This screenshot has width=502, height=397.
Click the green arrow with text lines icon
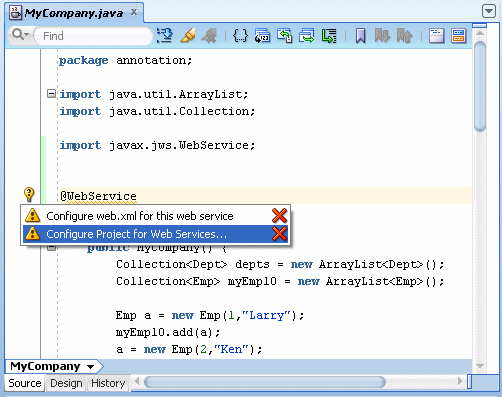(x=329, y=35)
